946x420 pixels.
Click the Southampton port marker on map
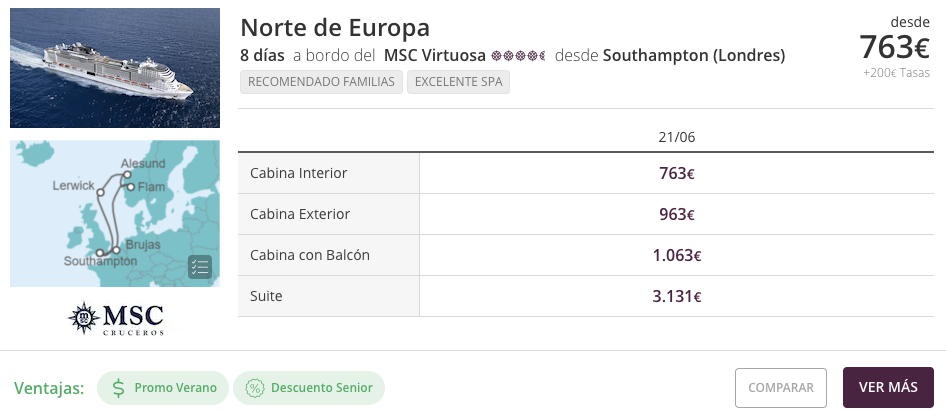click(x=100, y=253)
